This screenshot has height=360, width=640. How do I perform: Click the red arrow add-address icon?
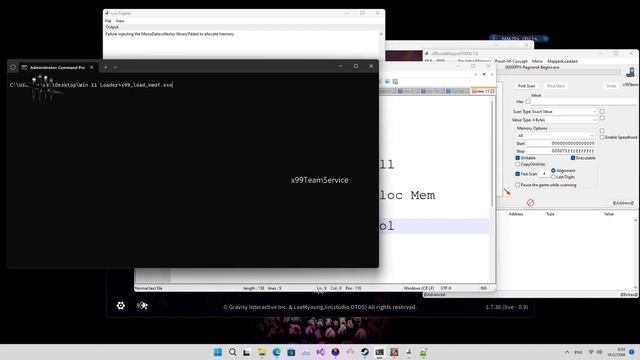coord(507,191)
